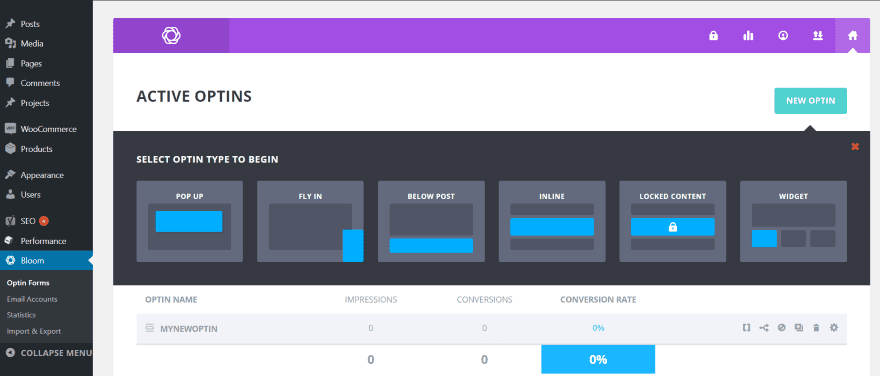Open Email Accounts submenu item

point(32,299)
